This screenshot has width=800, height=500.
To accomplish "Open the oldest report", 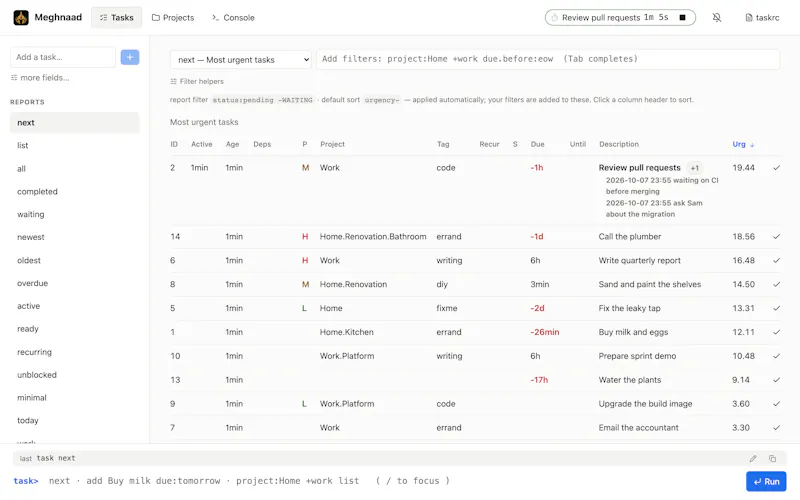I will coord(74,260).
